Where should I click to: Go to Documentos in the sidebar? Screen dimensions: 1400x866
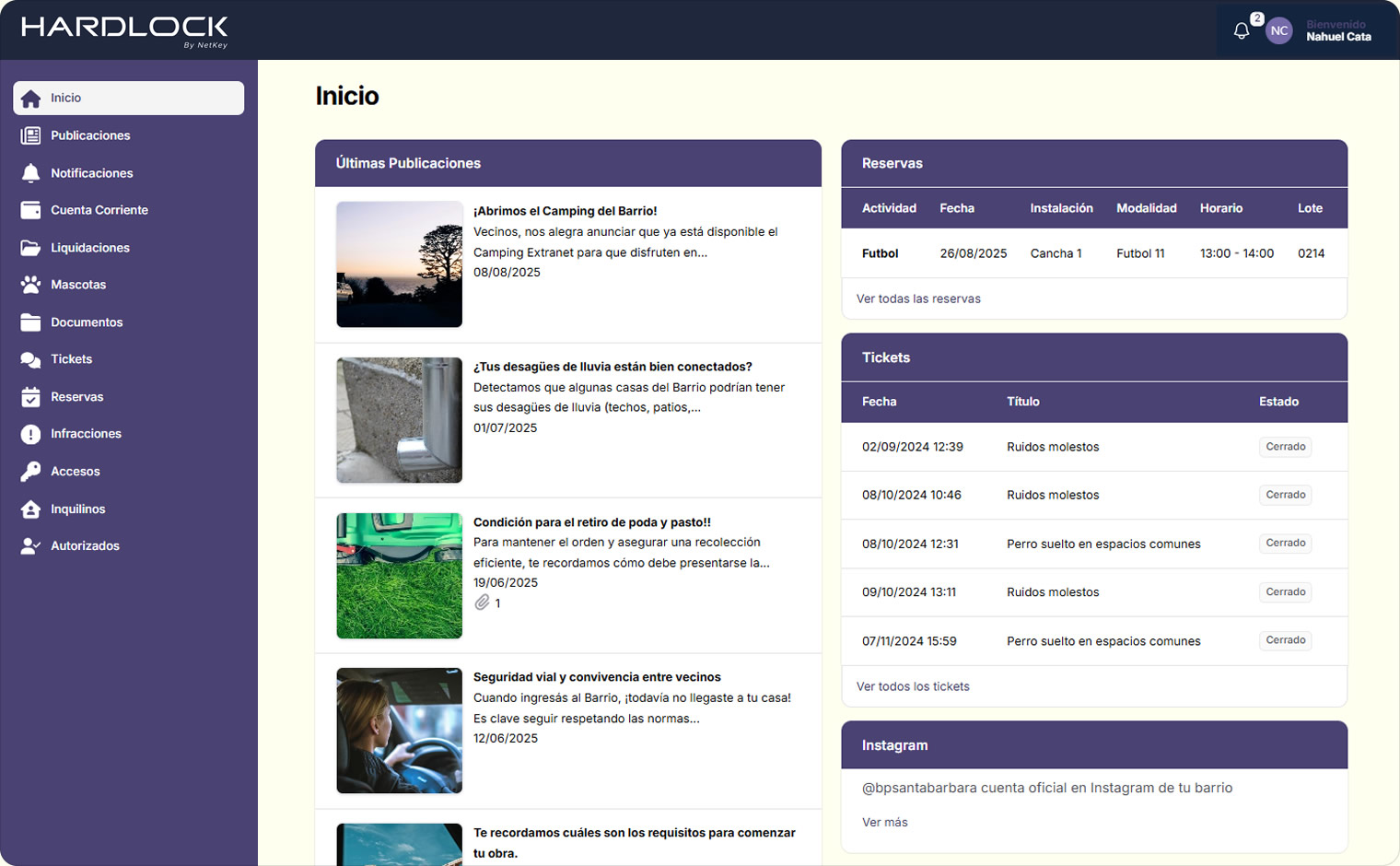pos(87,322)
